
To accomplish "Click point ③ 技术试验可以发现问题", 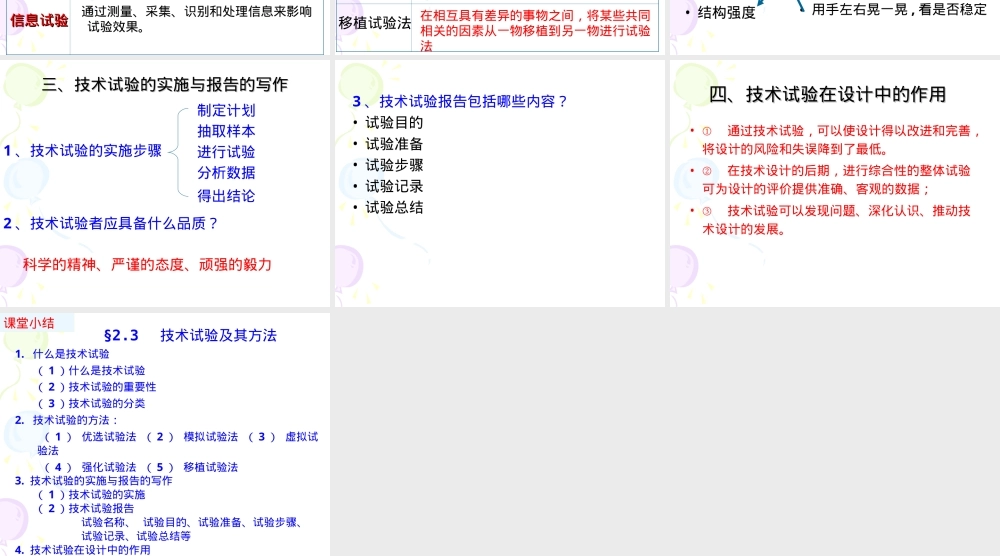I will (x=836, y=219).
